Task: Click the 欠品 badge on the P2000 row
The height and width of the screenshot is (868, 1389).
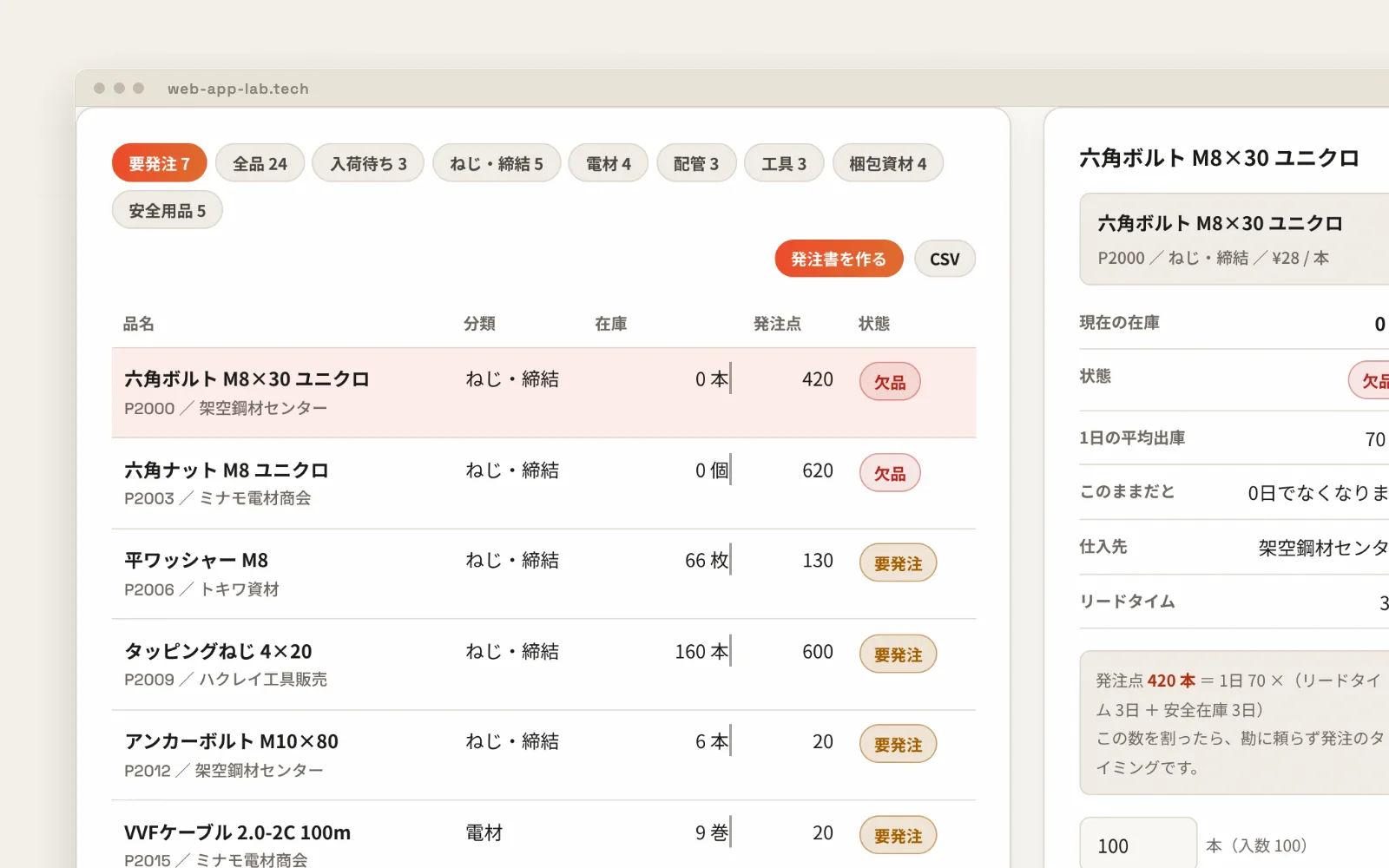Action: click(890, 382)
